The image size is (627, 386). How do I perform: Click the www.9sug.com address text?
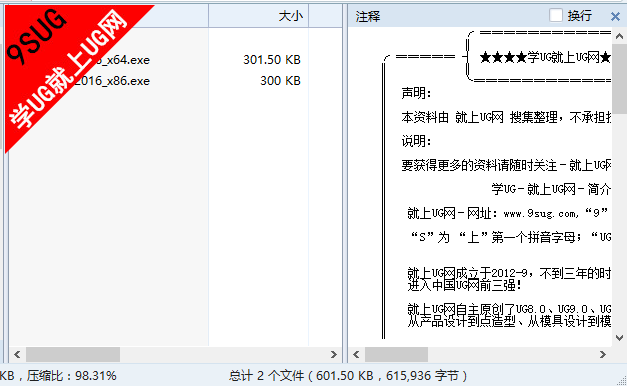(x=541, y=214)
